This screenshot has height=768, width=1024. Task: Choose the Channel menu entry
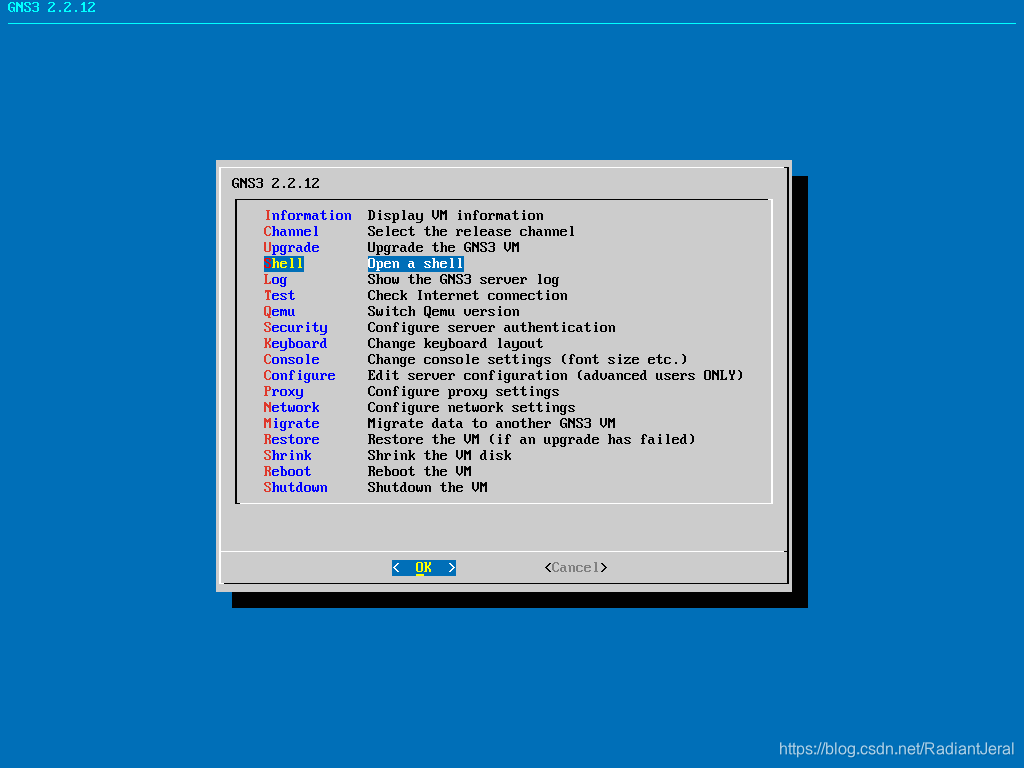pyautogui.click(x=291, y=232)
